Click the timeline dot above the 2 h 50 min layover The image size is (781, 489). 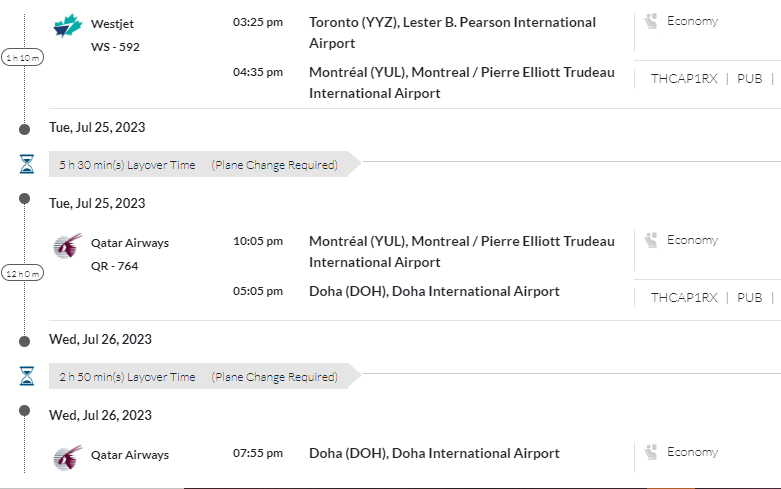tap(24, 340)
